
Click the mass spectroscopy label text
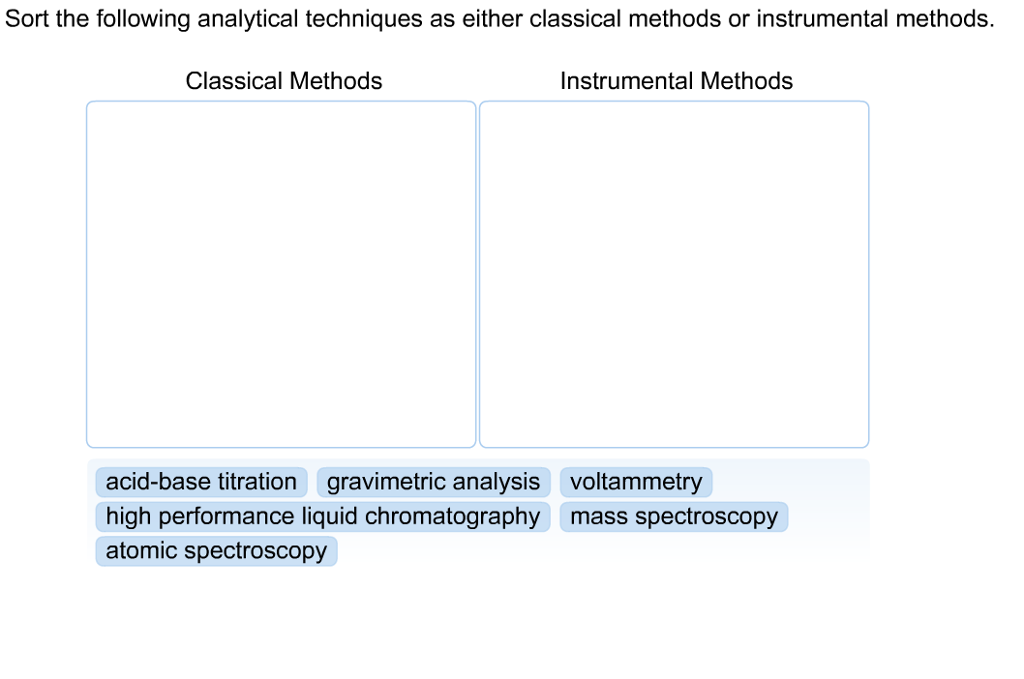tap(673, 516)
